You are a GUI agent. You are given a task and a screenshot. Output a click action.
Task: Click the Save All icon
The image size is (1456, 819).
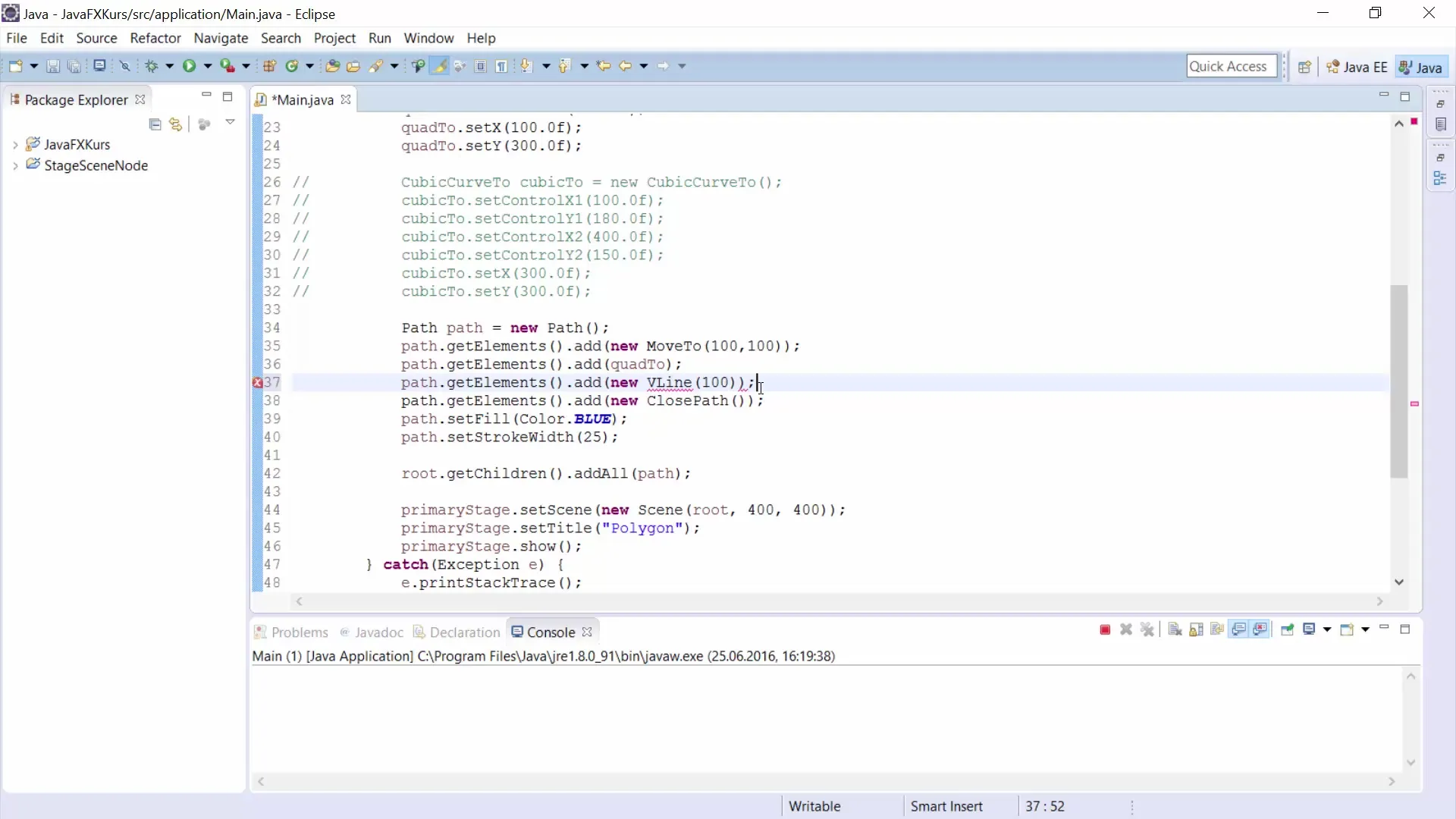(x=74, y=66)
